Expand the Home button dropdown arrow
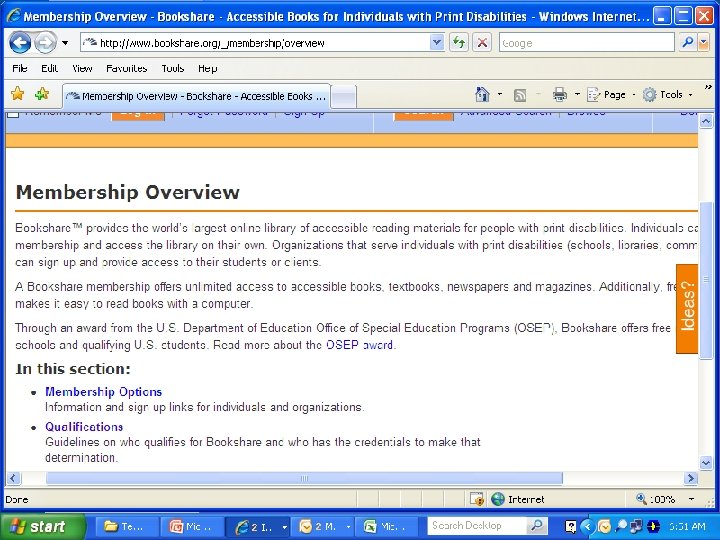Image resolution: width=720 pixels, height=540 pixels. 500,95
